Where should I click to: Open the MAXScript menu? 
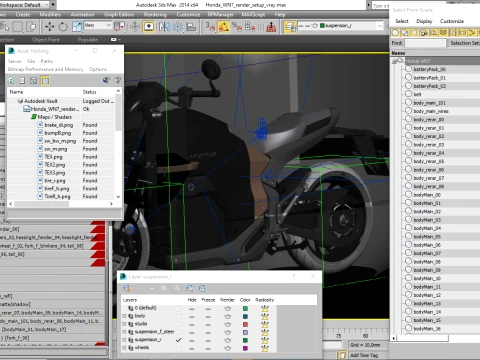253,15
